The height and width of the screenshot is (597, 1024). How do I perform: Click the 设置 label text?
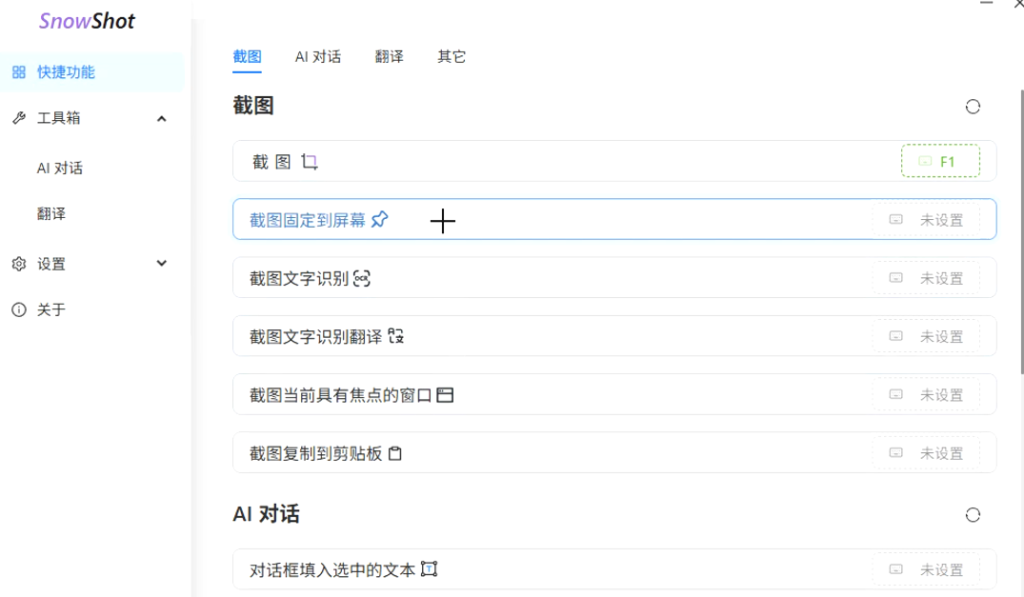point(51,264)
